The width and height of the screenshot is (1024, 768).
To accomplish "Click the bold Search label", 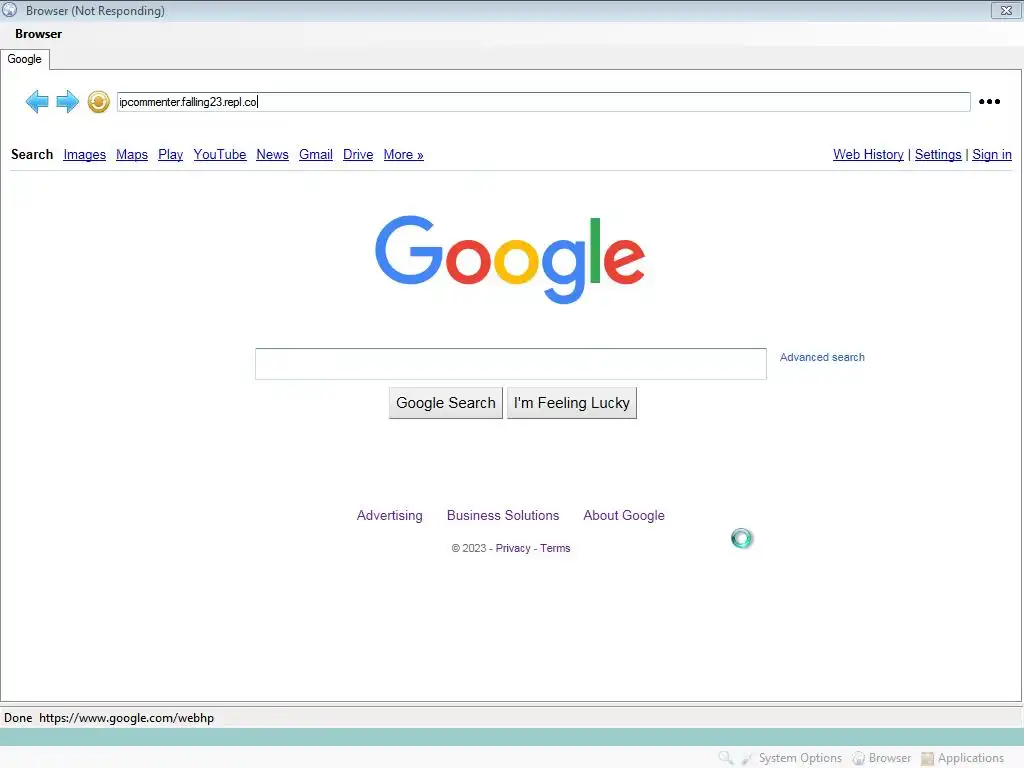I will point(32,155).
